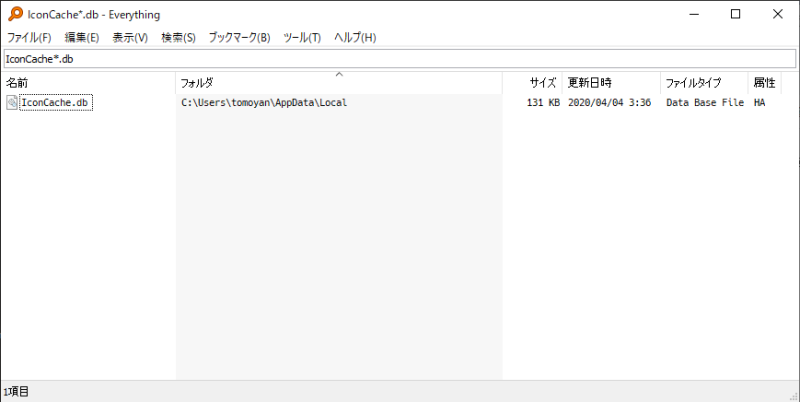Select the IconCache.db file name
Screen dimensions: 800x402
tap(56, 103)
